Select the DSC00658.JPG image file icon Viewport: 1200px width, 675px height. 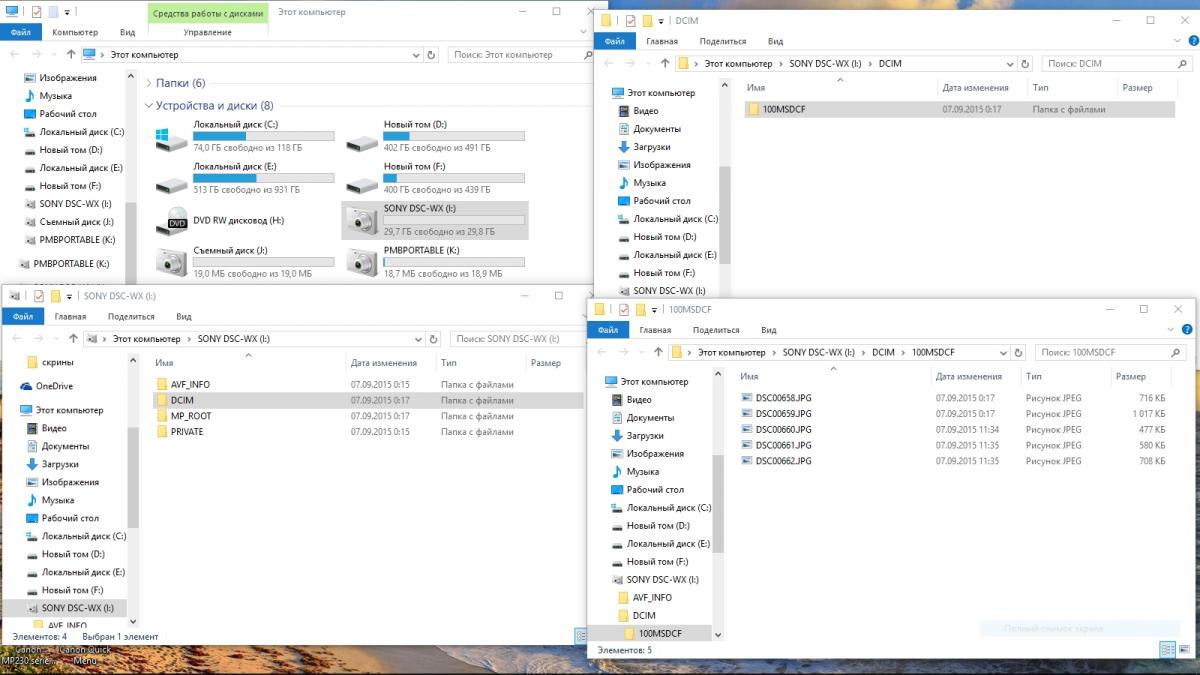[x=746, y=398]
